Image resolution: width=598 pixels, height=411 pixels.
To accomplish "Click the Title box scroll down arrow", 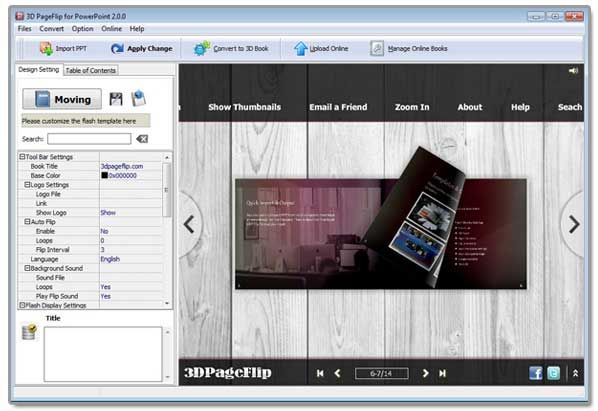I will (167, 377).
